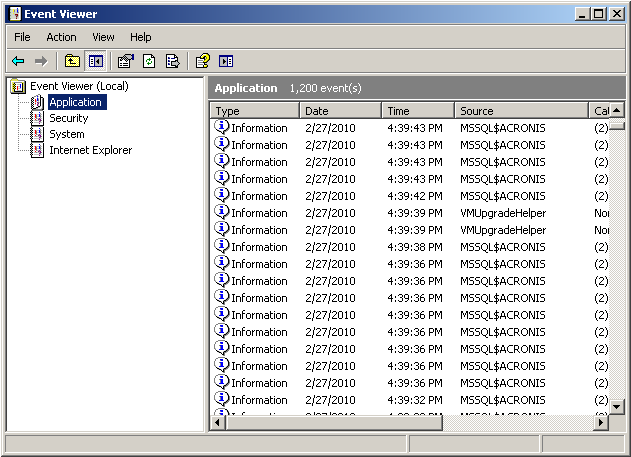Select the first VMUpgradeHelper event row
The height and width of the screenshot is (457, 631).
pyautogui.click(x=400, y=213)
